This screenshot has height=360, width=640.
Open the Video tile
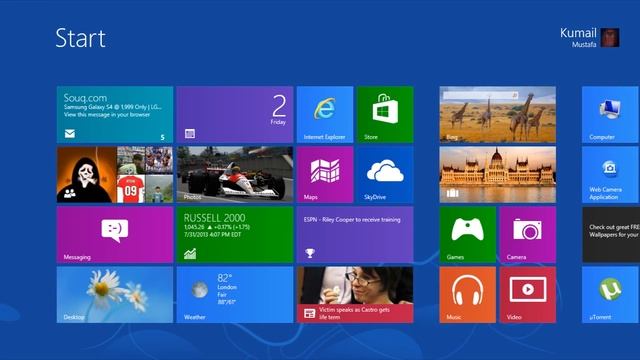pyautogui.click(x=528, y=295)
